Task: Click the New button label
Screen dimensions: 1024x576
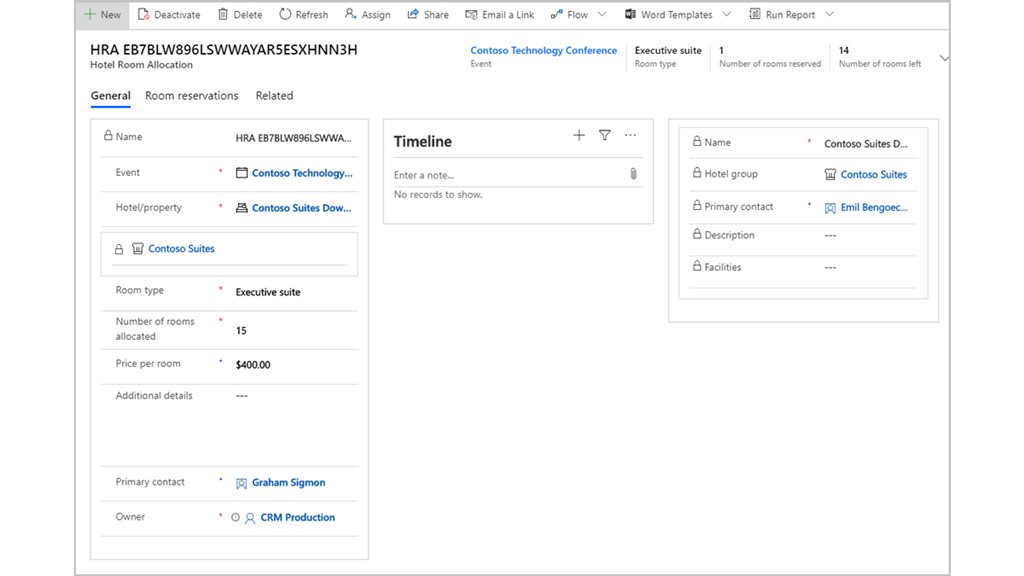Action: 110,14
